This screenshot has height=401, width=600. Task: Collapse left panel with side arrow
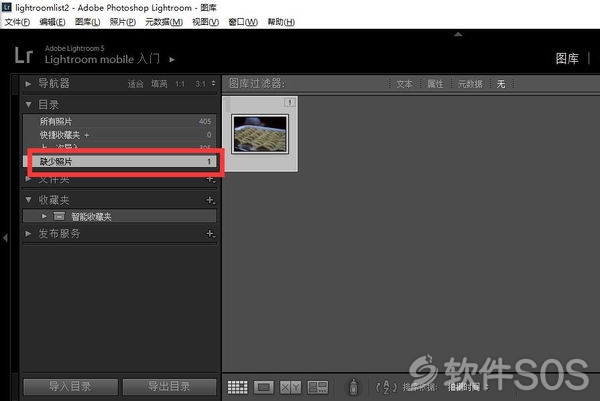click(5, 238)
